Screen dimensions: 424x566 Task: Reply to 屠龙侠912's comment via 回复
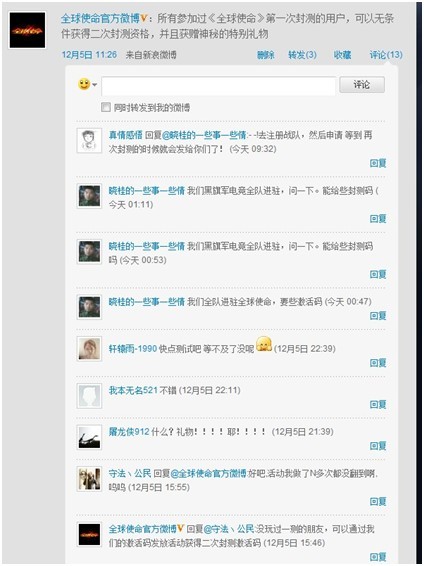click(x=378, y=446)
